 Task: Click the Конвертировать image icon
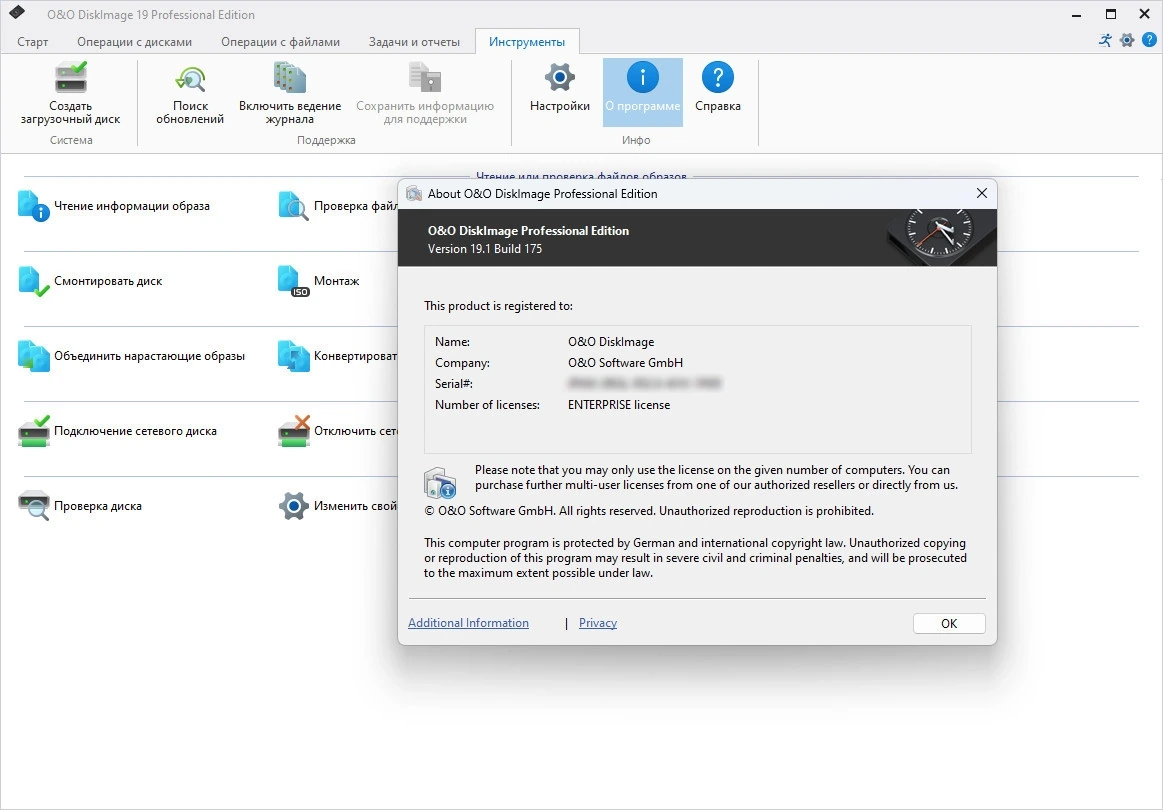click(x=293, y=356)
